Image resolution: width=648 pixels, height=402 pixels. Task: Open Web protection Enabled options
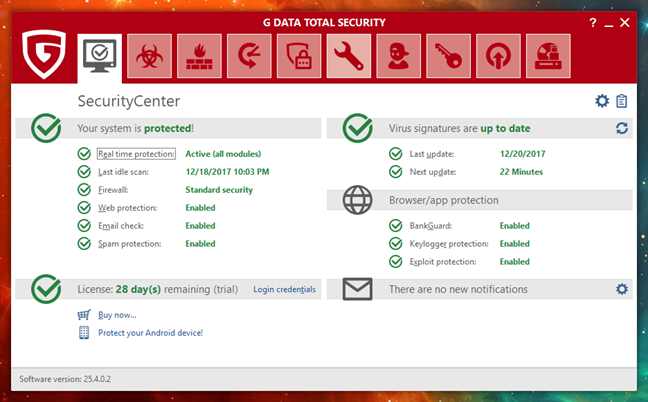[200, 207]
